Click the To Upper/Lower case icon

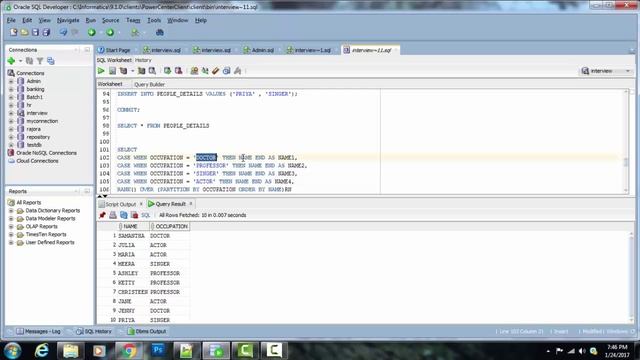(x=205, y=71)
